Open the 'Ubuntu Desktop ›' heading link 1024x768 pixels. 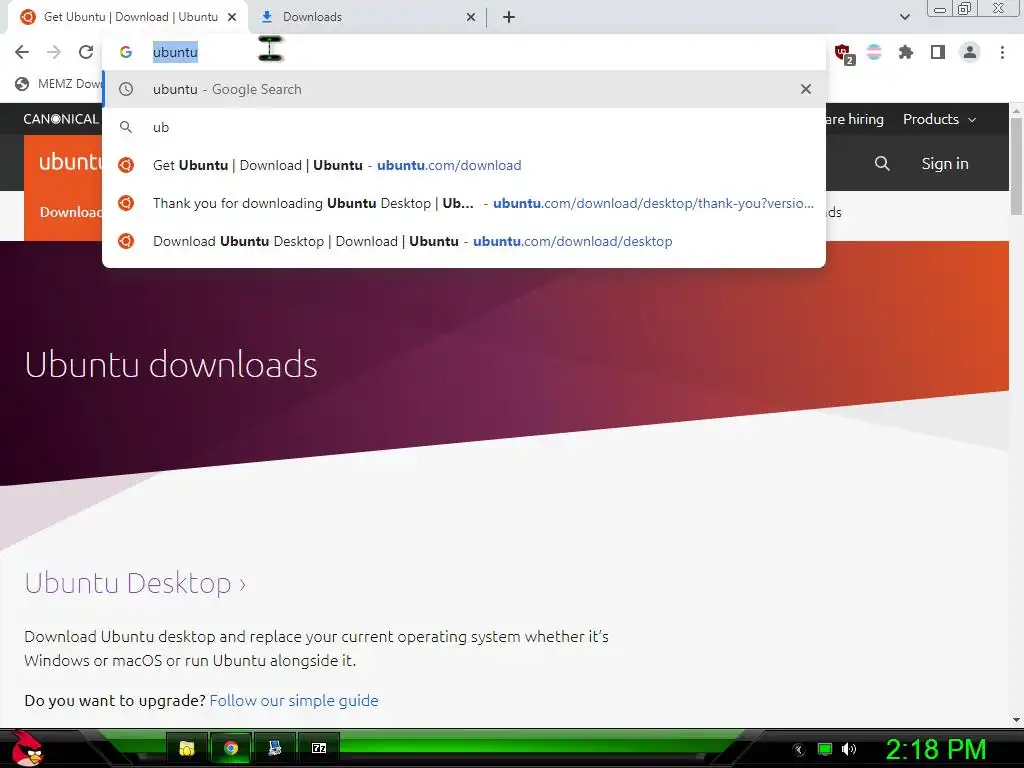(x=135, y=583)
